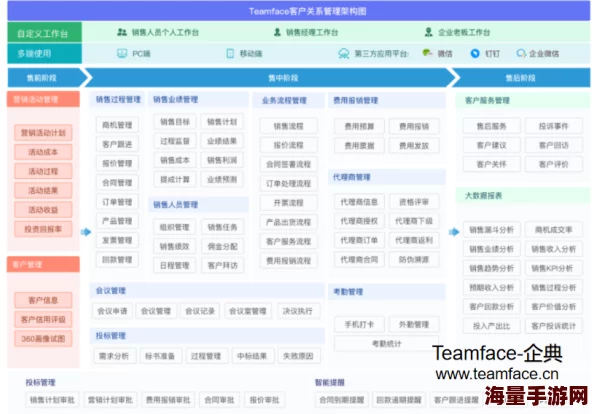Click the 代理商信息 box

tap(359, 202)
